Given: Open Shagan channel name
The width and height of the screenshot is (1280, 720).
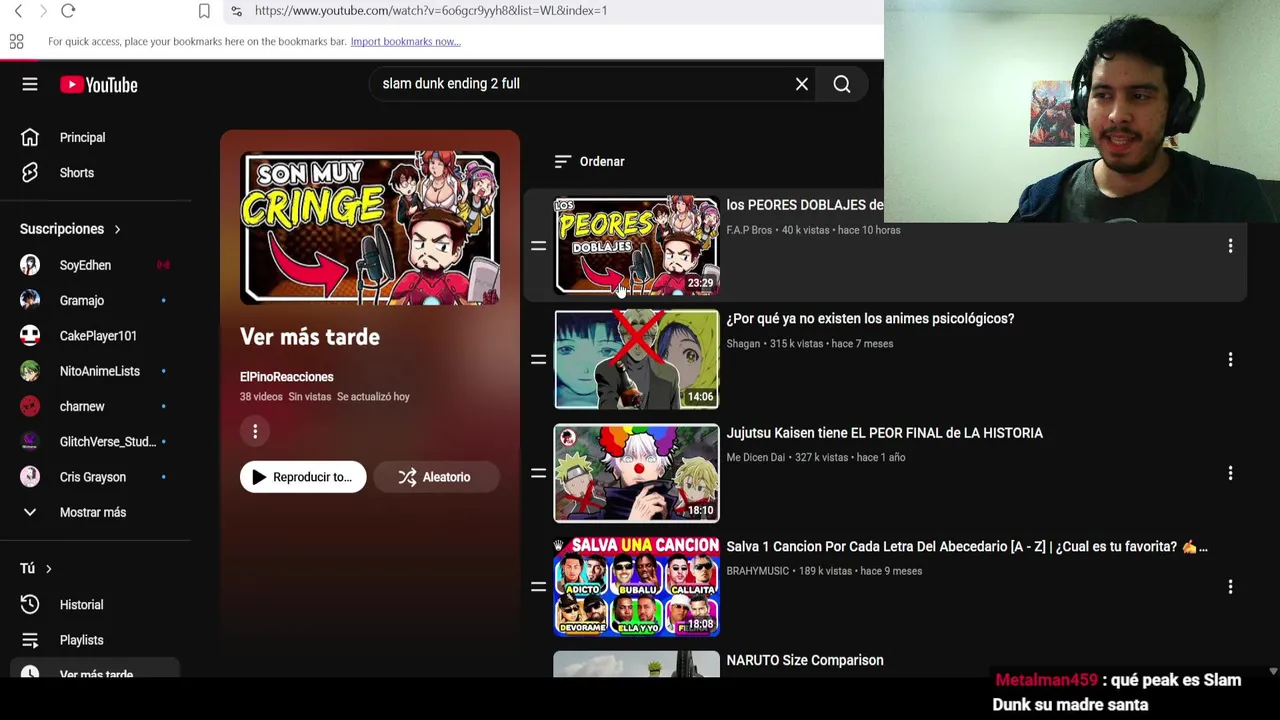Looking at the screenshot, I should point(743,344).
